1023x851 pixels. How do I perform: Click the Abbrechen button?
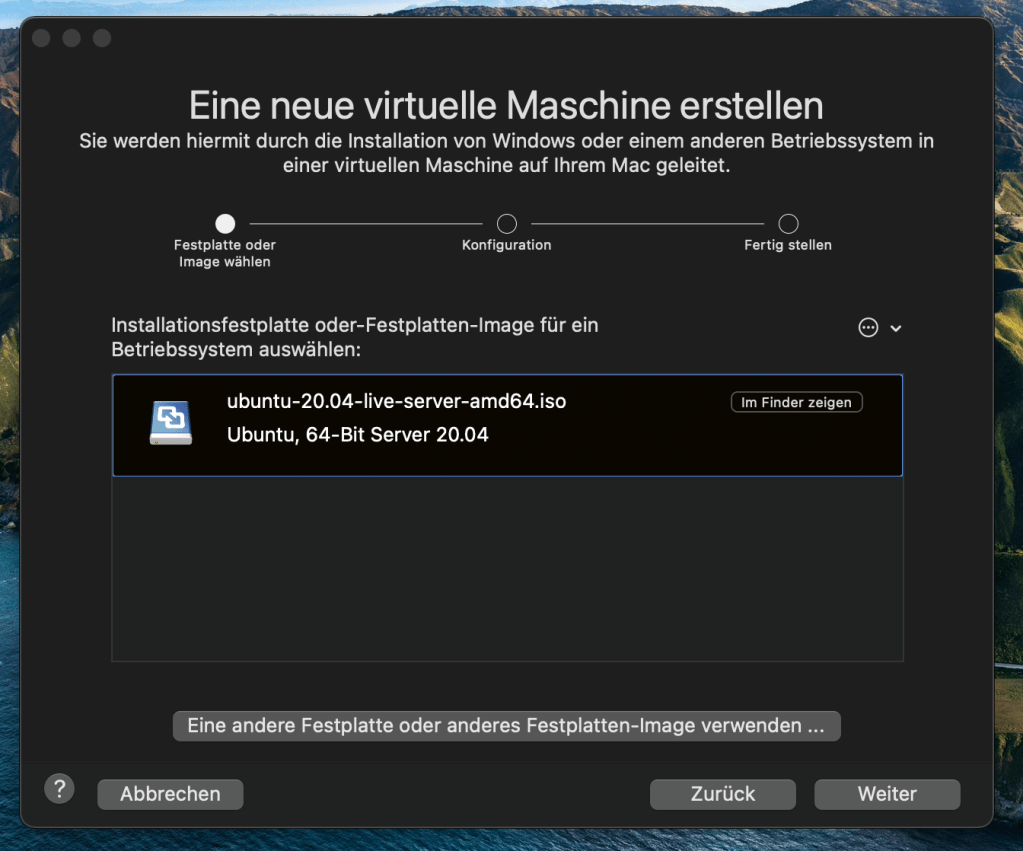(x=170, y=794)
